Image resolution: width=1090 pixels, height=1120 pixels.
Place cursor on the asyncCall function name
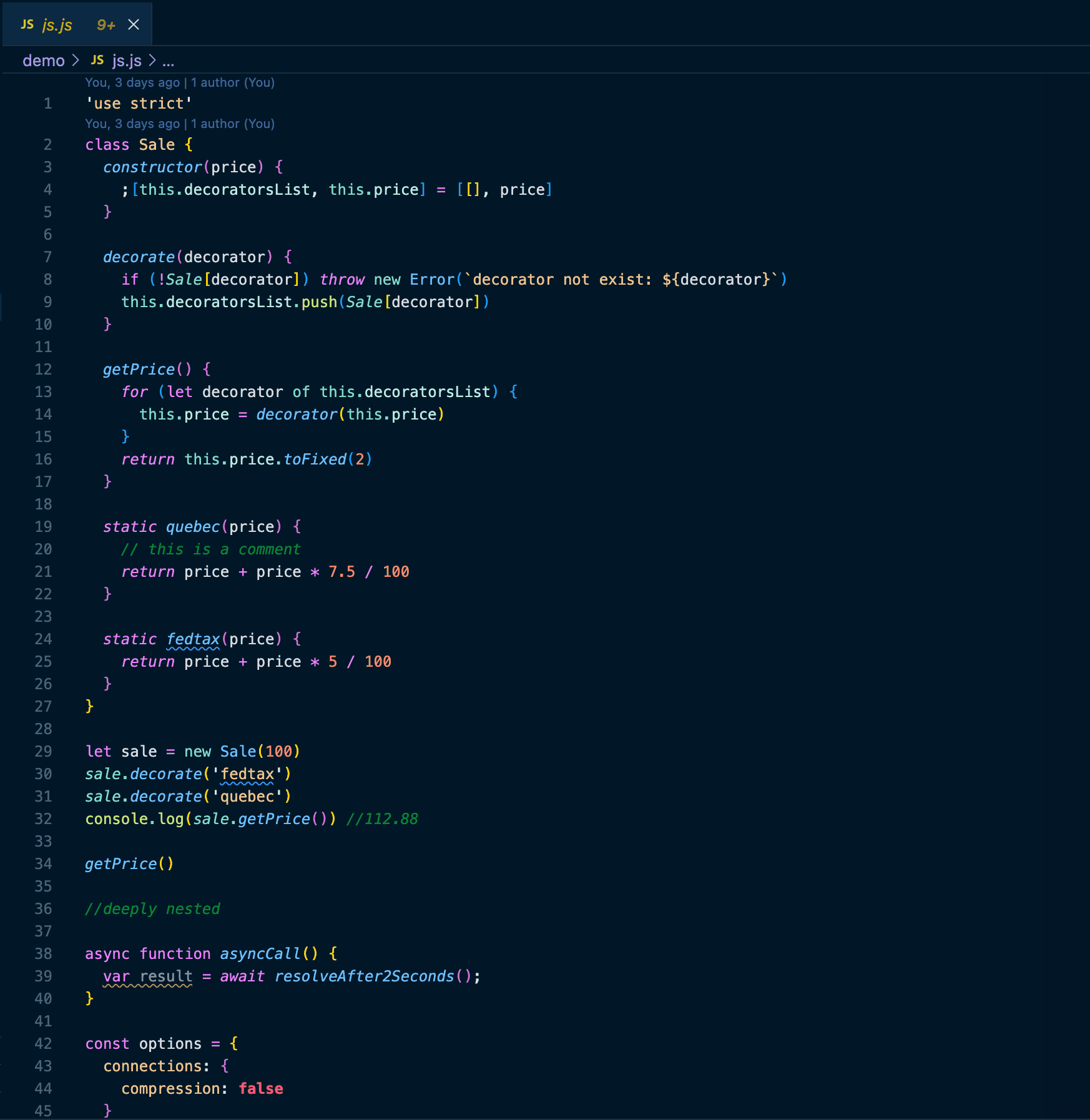[x=260, y=954]
